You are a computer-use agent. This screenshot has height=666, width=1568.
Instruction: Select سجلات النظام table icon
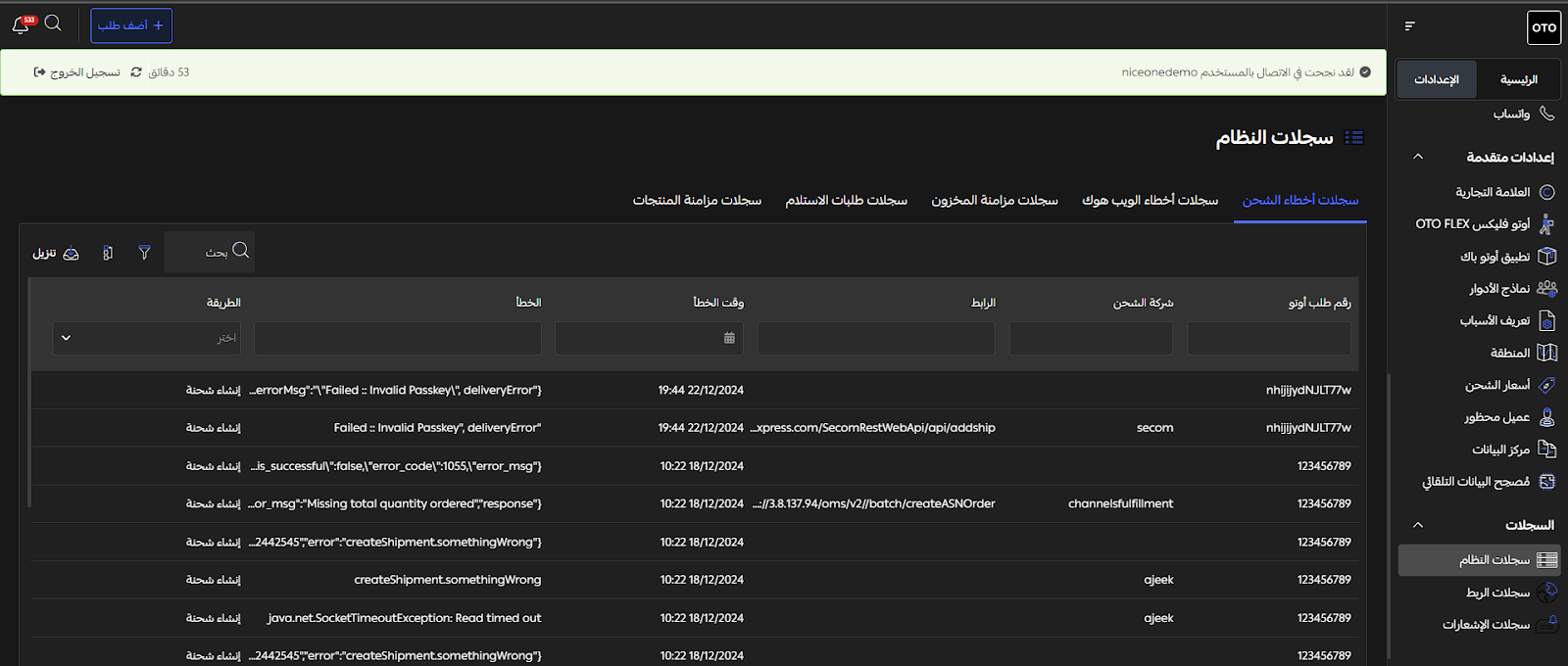[1547, 560]
